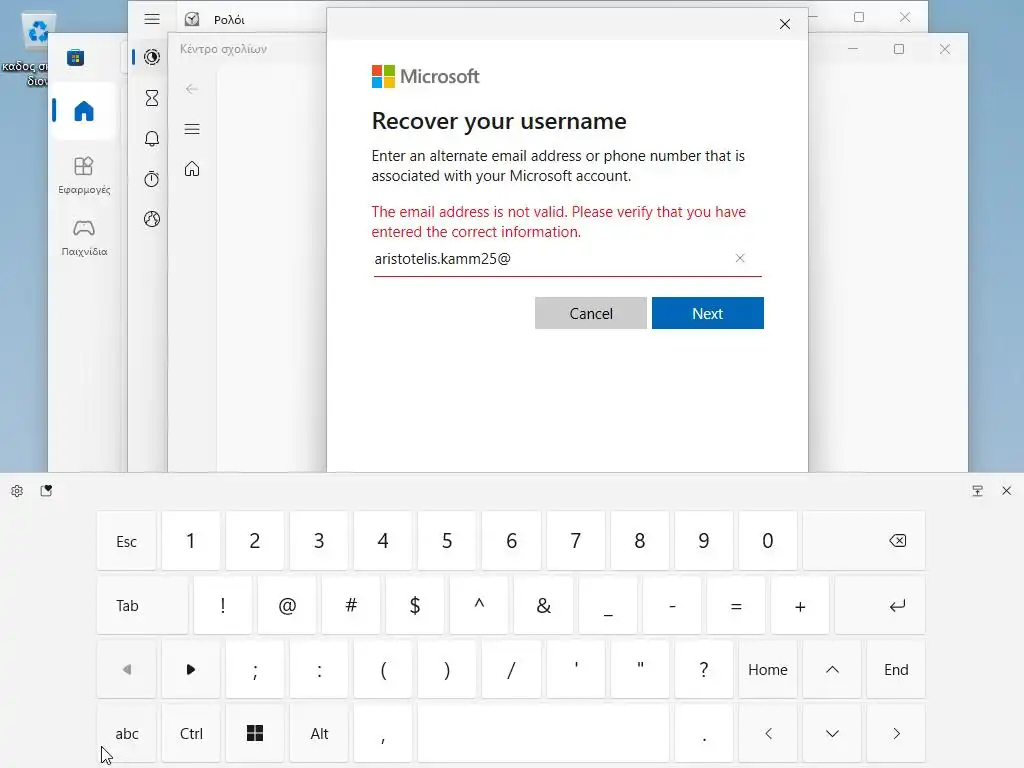Tap the Home key
Screen dimensions: 1024x768
click(x=767, y=669)
